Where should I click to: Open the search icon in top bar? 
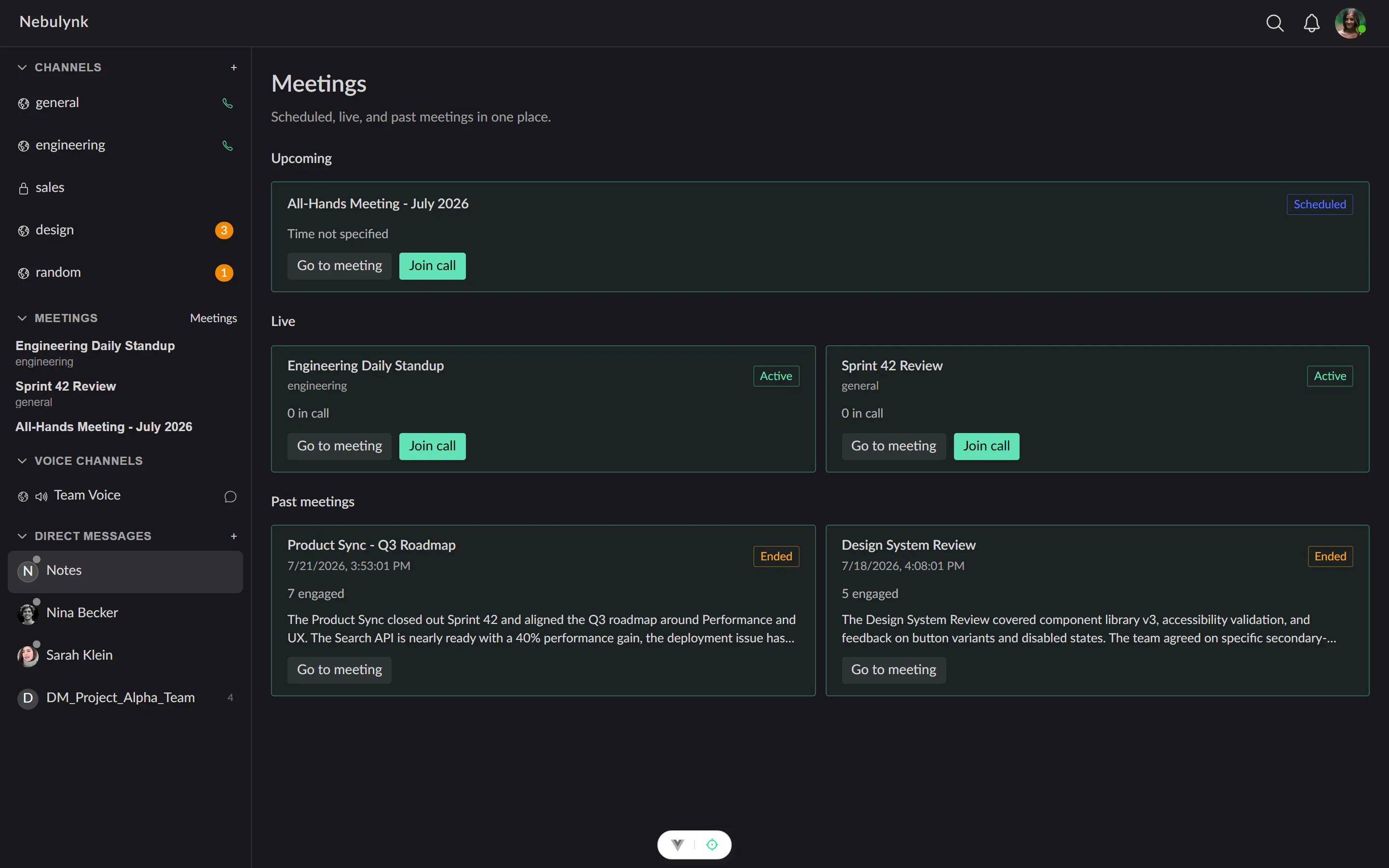tap(1275, 23)
